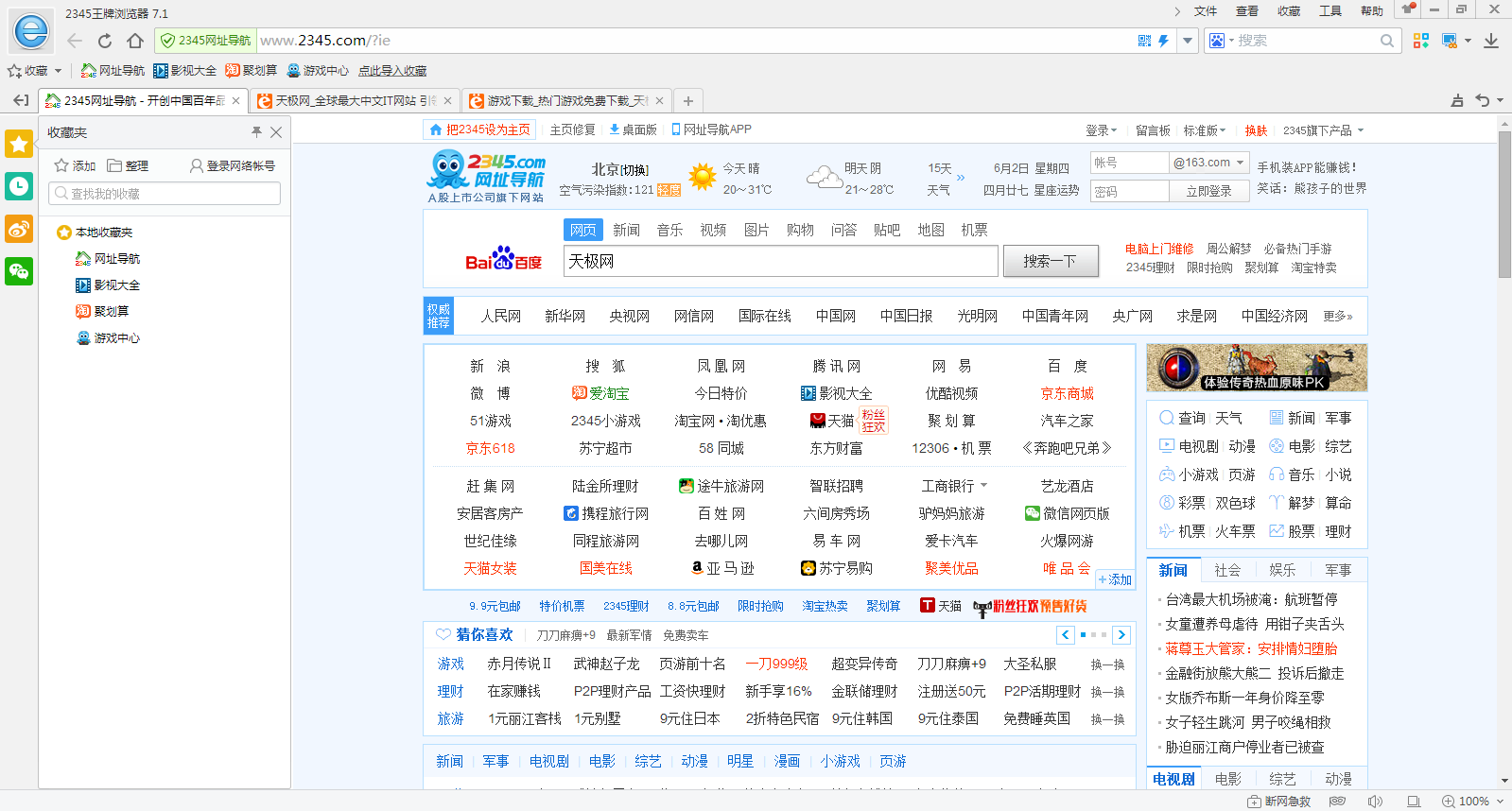Open the favorites star sidebar icon
This screenshot has width=1512, height=811.
pos(19,144)
